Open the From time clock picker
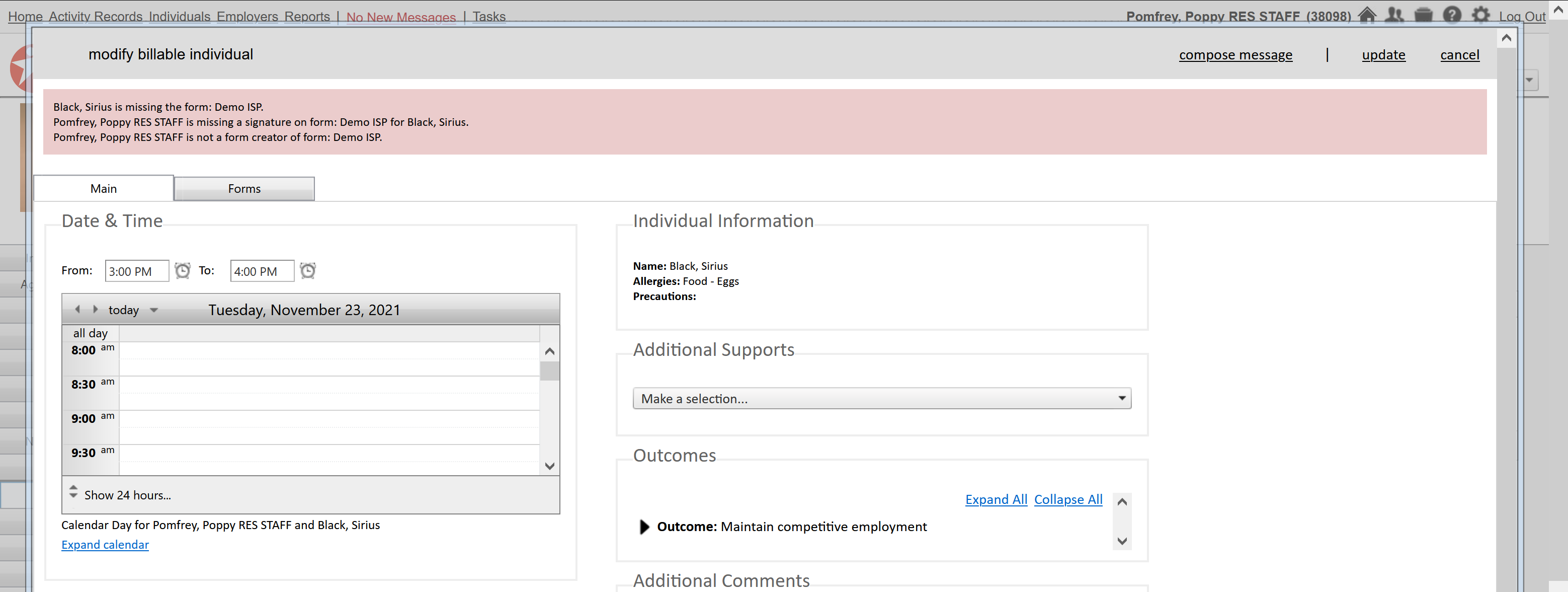This screenshot has width=1568, height=592. (x=183, y=270)
